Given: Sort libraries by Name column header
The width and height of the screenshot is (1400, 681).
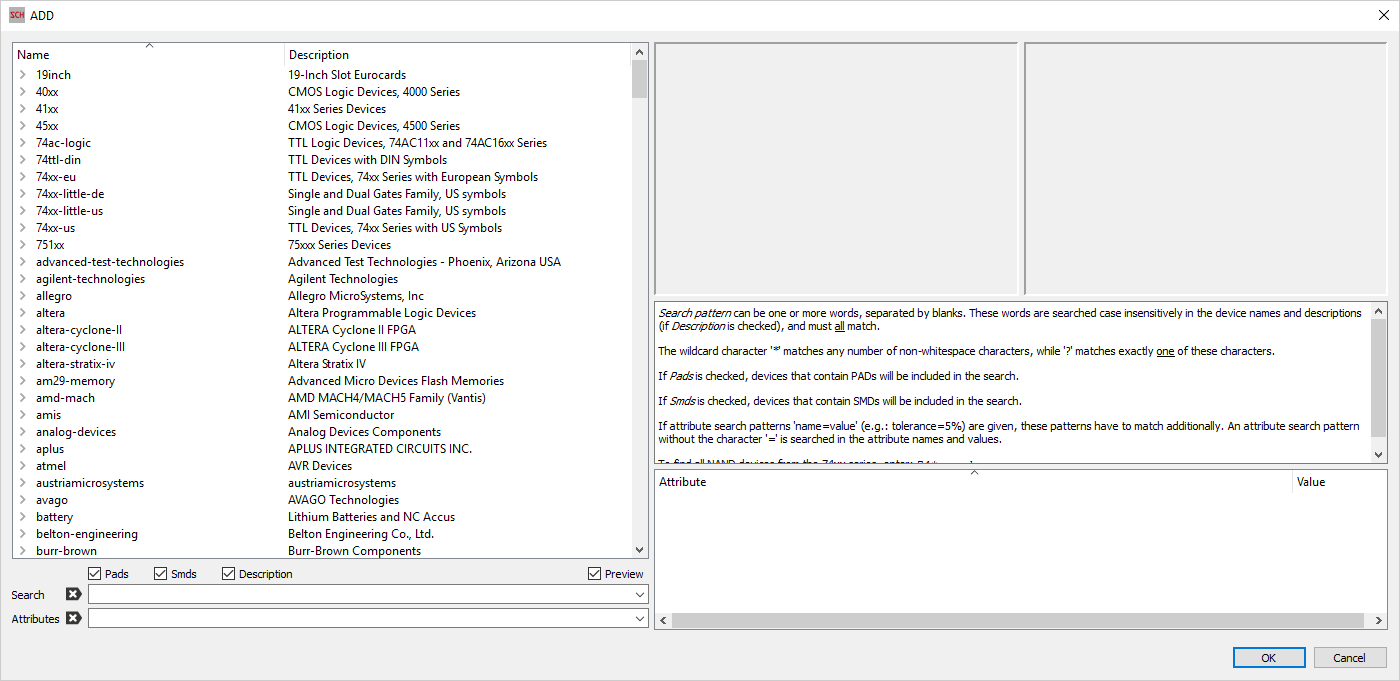Looking at the screenshot, I should click(148, 55).
